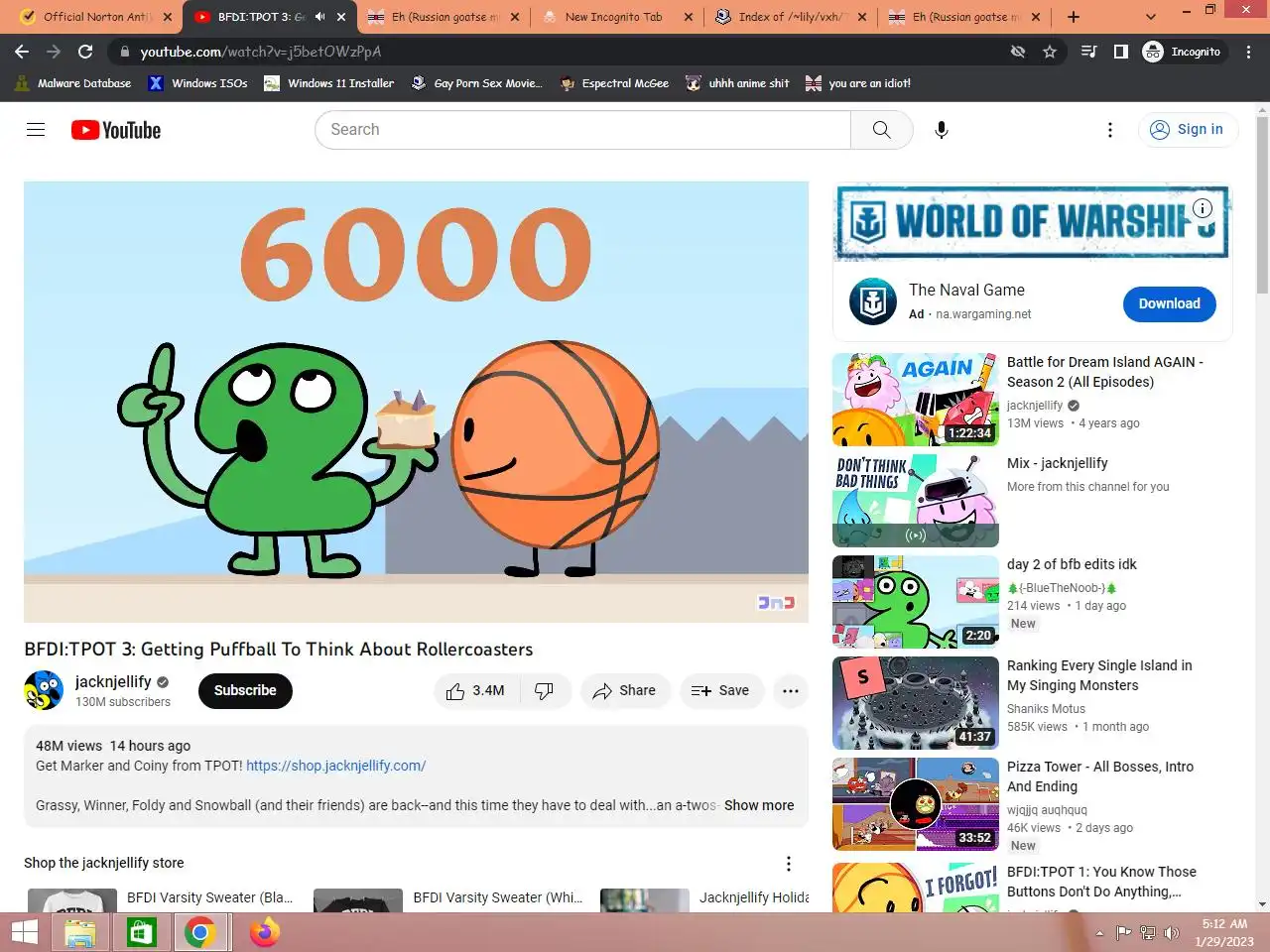Open jacknjellify channel avatar
The width and height of the screenshot is (1270, 952).
point(44,690)
